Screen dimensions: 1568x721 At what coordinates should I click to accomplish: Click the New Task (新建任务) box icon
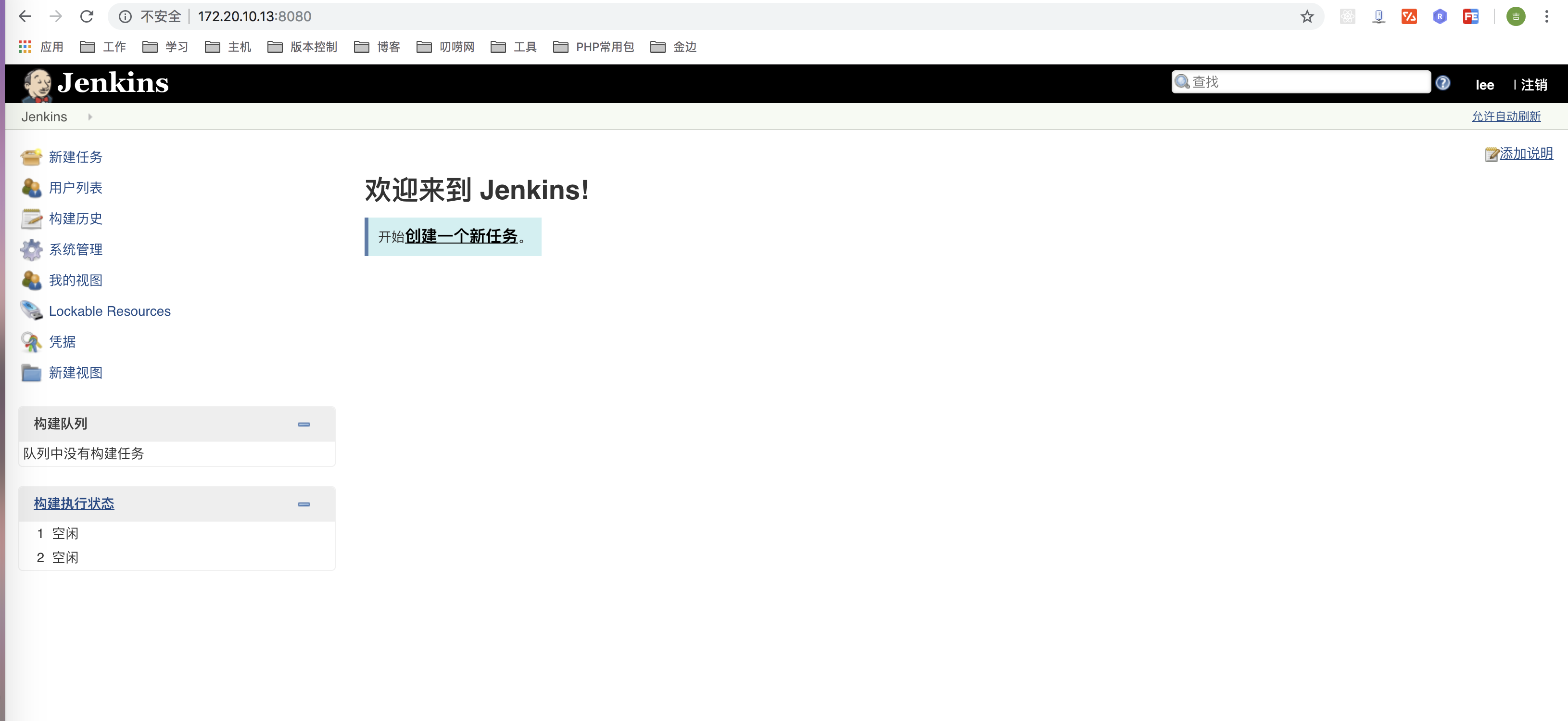pyautogui.click(x=31, y=157)
